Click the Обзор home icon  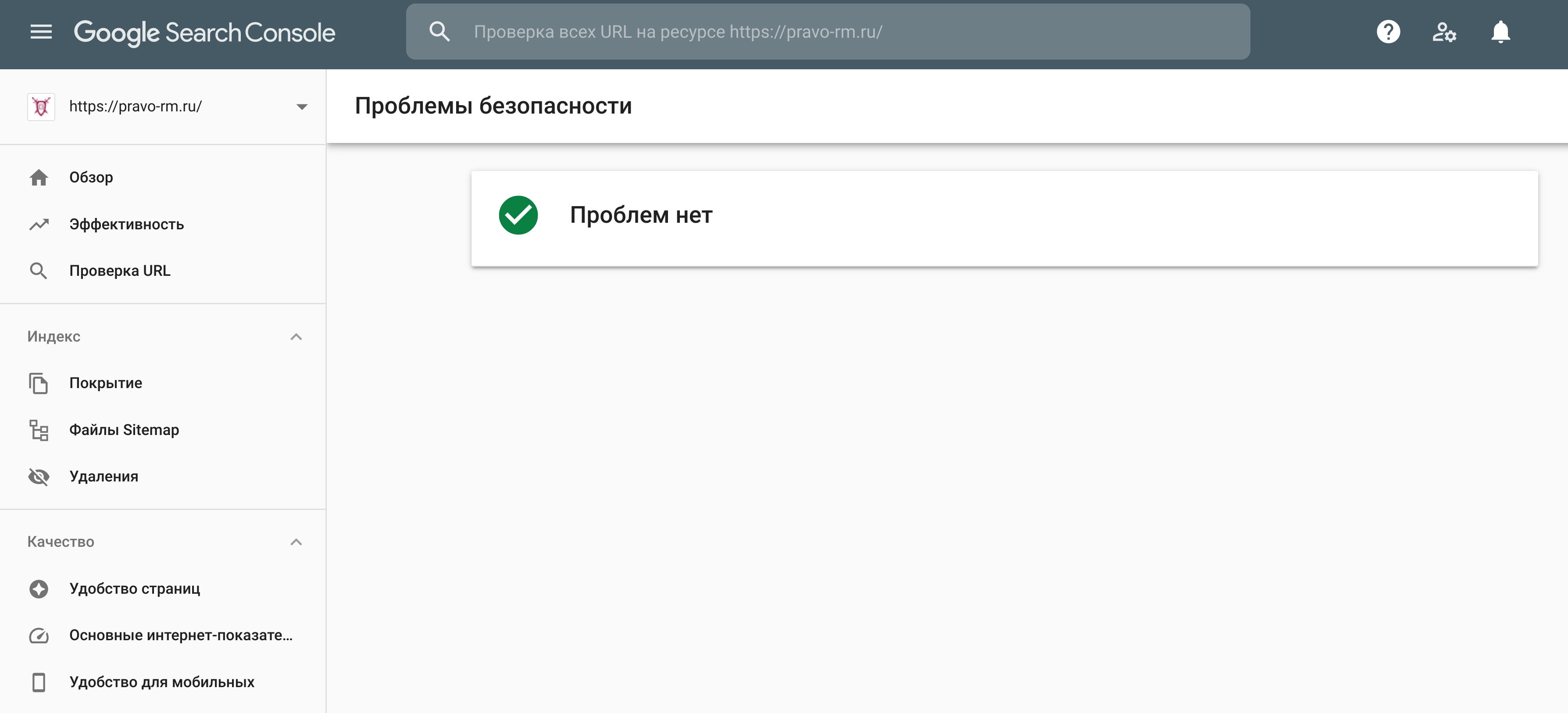click(x=39, y=178)
